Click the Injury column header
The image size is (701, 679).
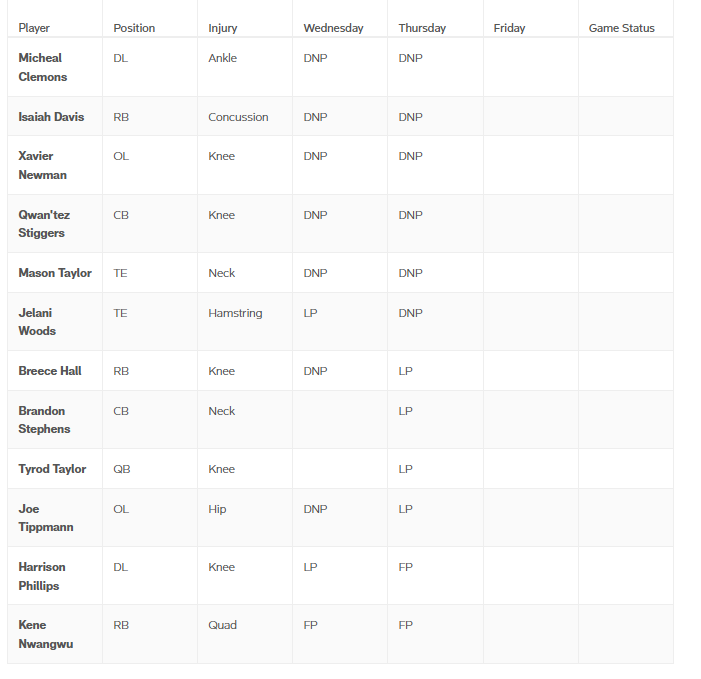coord(223,28)
